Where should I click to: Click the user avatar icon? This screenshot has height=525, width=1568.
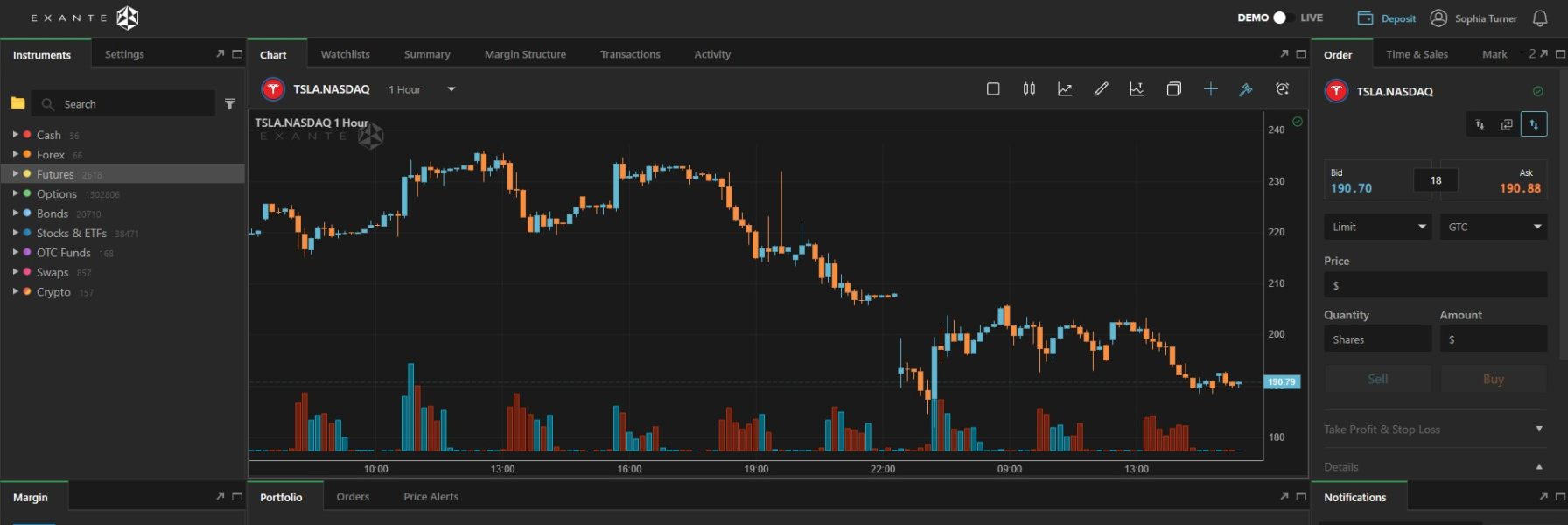[x=1438, y=17]
